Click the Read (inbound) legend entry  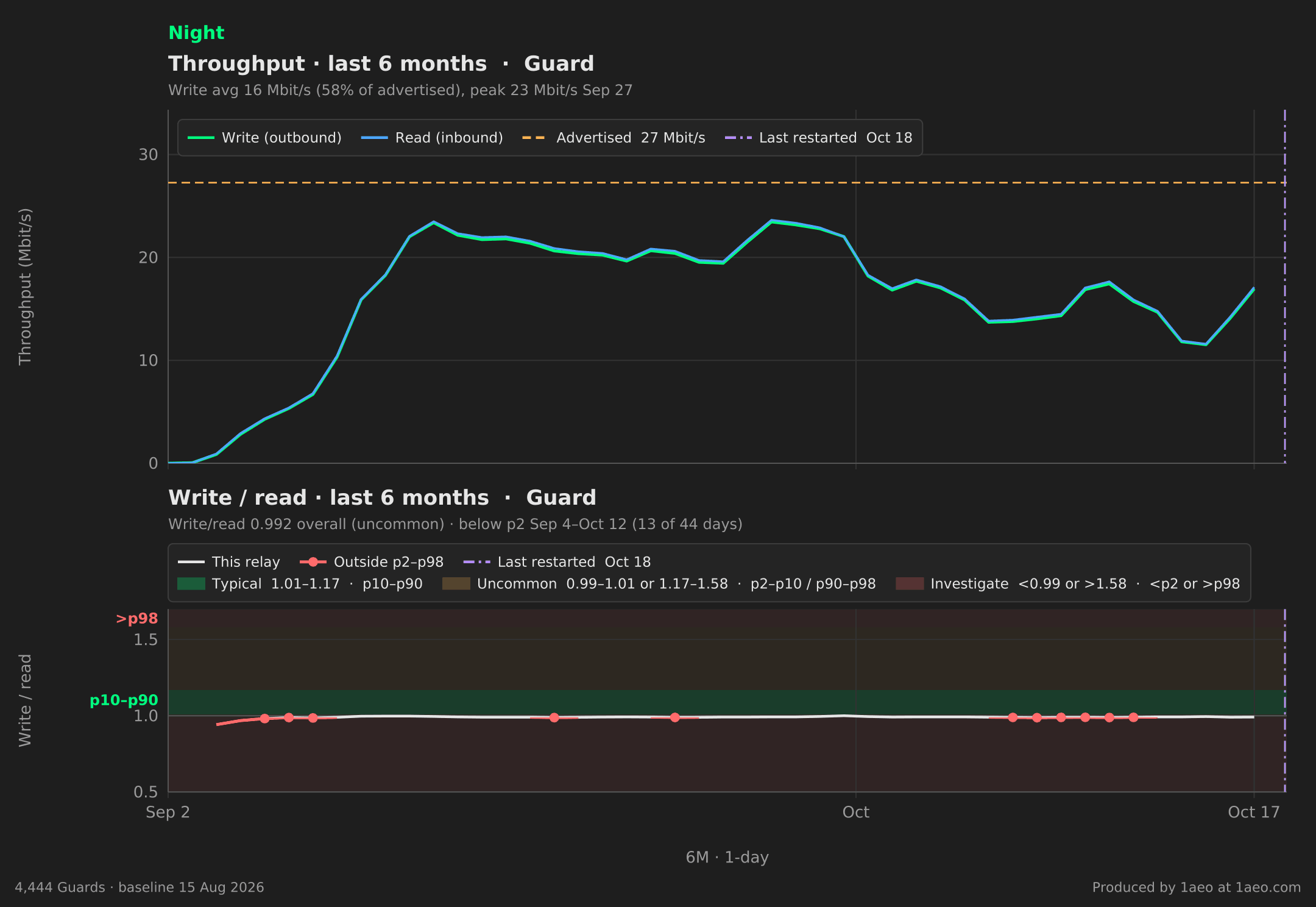point(432,138)
